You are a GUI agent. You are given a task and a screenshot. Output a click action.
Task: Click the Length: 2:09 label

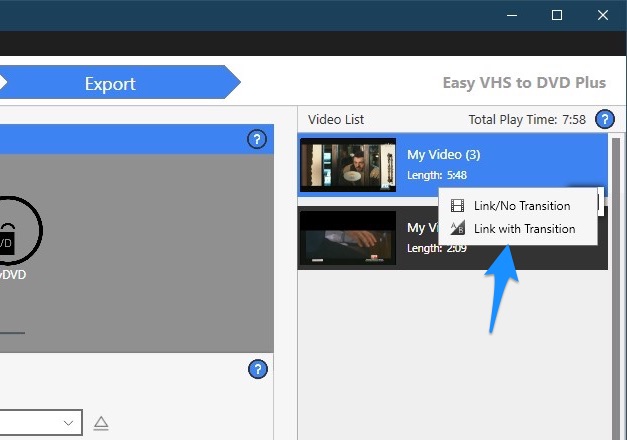[x=437, y=248]
